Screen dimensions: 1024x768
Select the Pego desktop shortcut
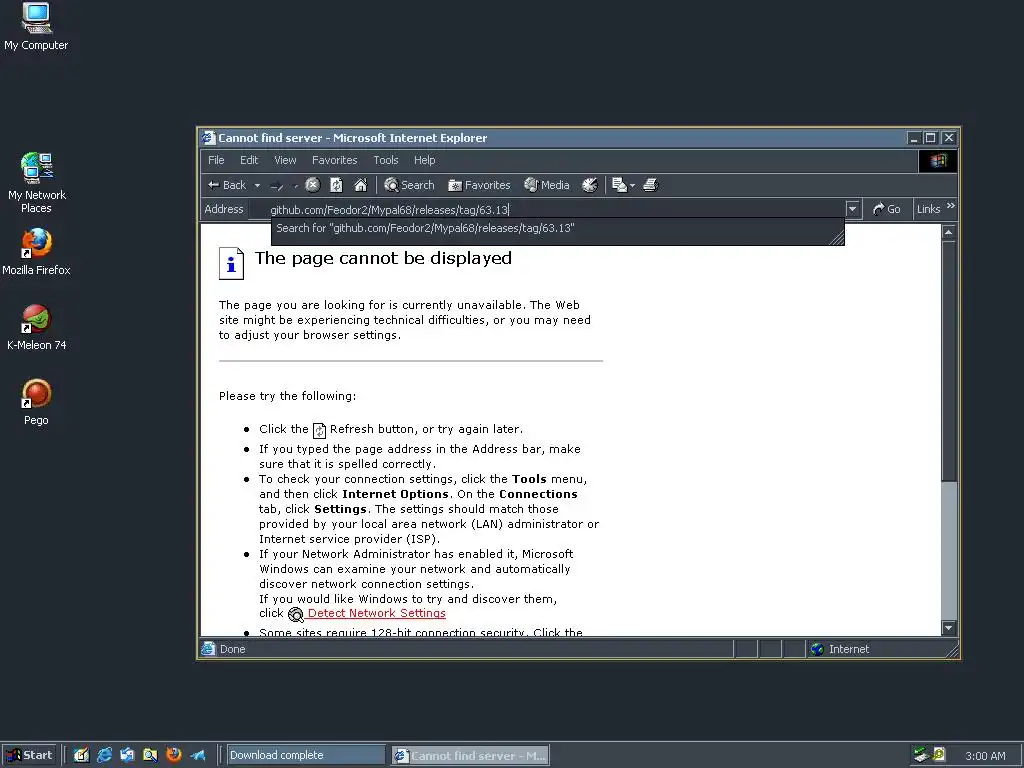(36, 403)
